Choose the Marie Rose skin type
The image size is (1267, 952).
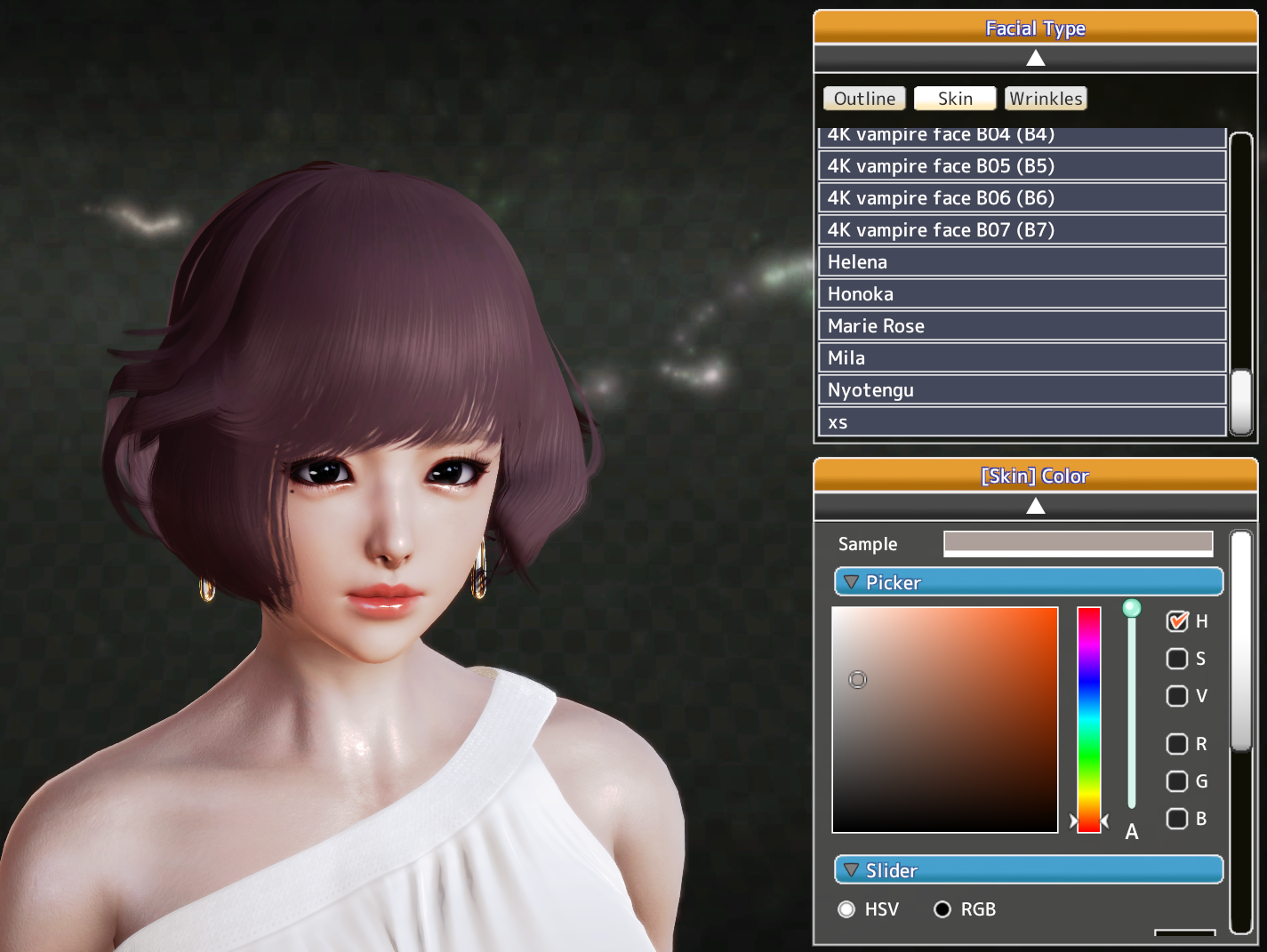(1022, 326)
